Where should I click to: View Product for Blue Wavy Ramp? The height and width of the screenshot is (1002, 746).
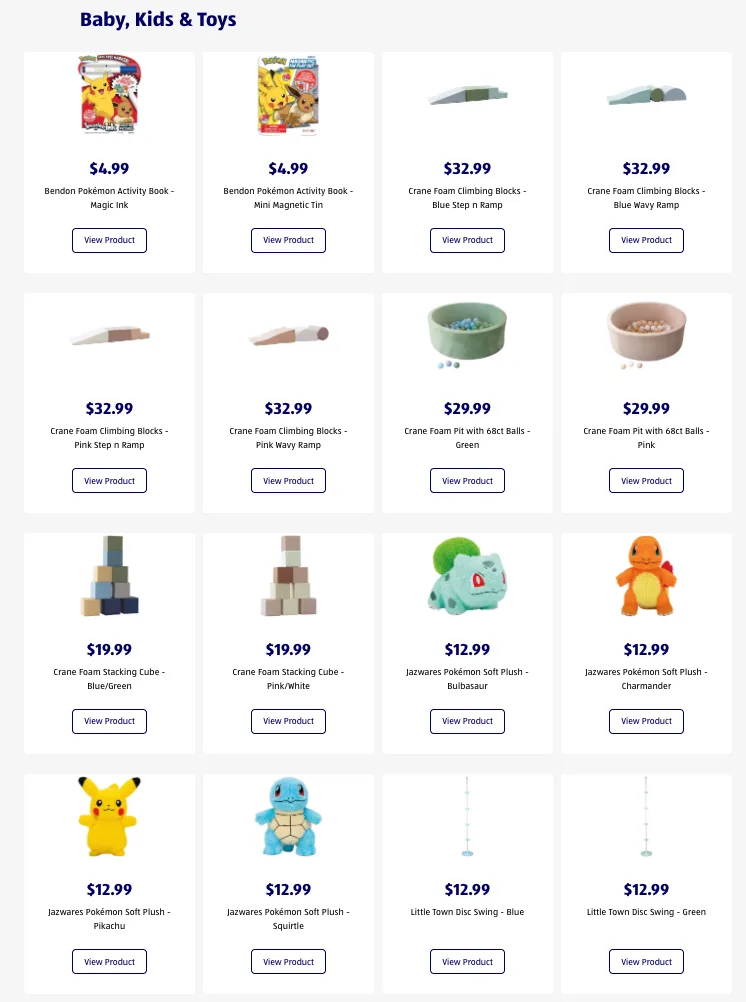[646, 240]
